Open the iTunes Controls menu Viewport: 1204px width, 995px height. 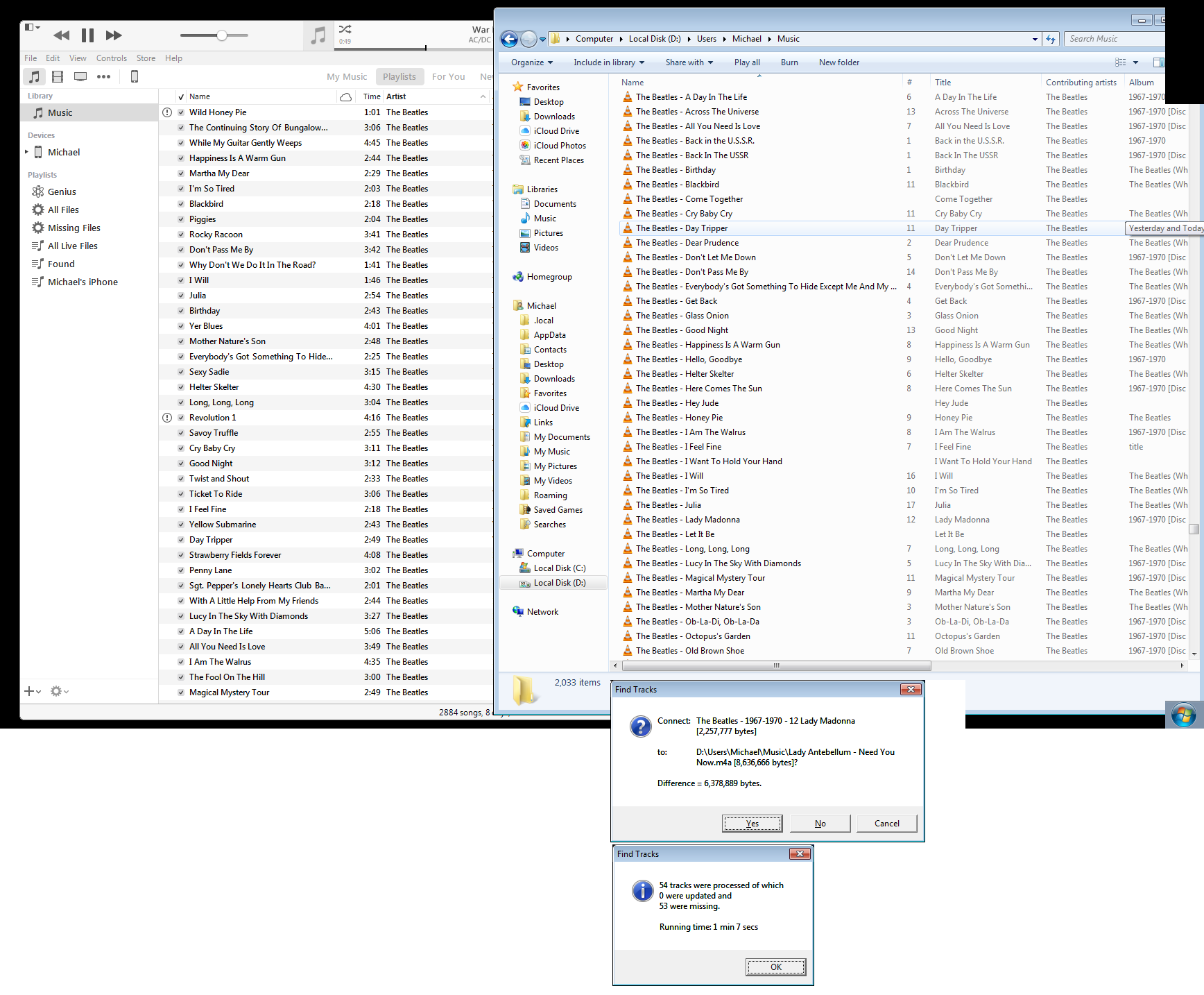tap(112, 58)
